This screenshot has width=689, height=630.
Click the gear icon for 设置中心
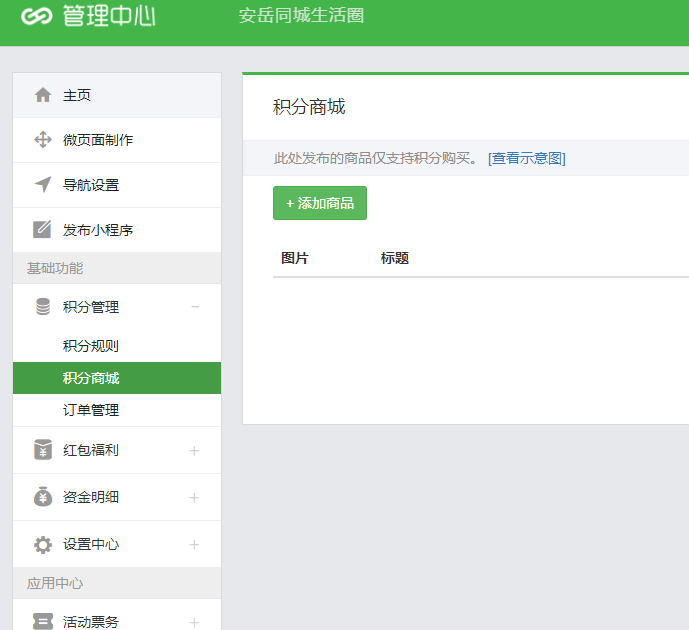point(43,545)
